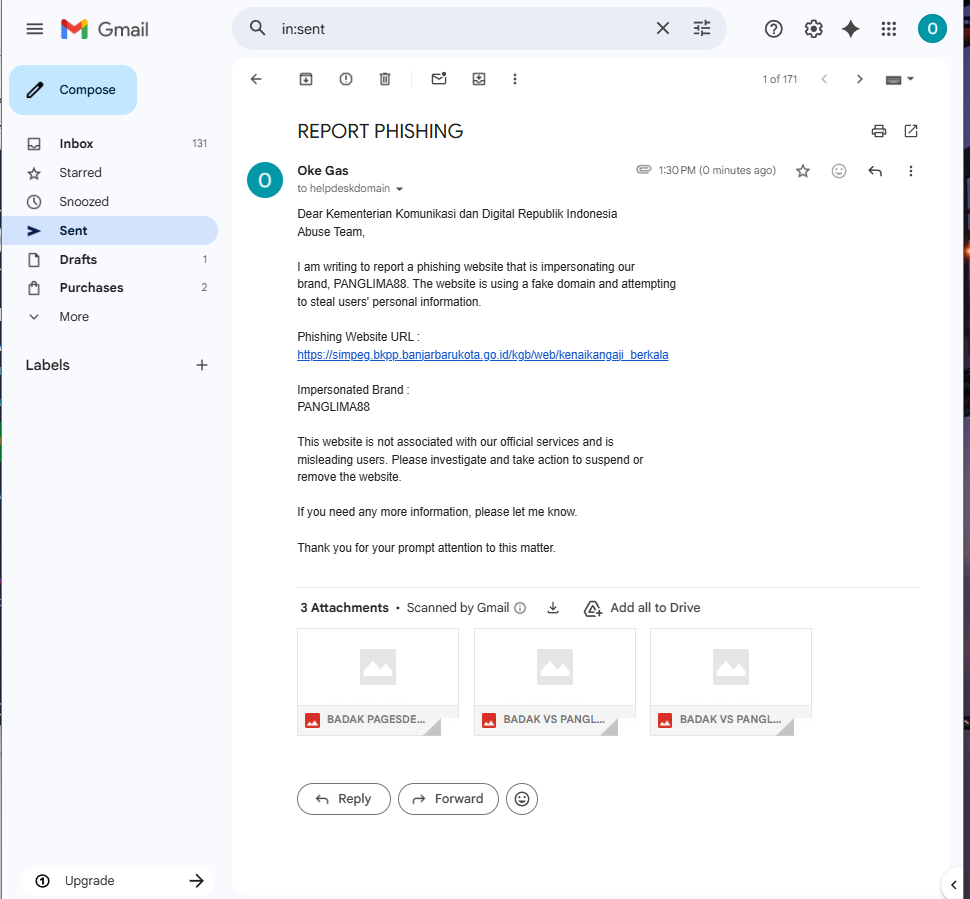Open the Drafts folder

click(110, 259)
